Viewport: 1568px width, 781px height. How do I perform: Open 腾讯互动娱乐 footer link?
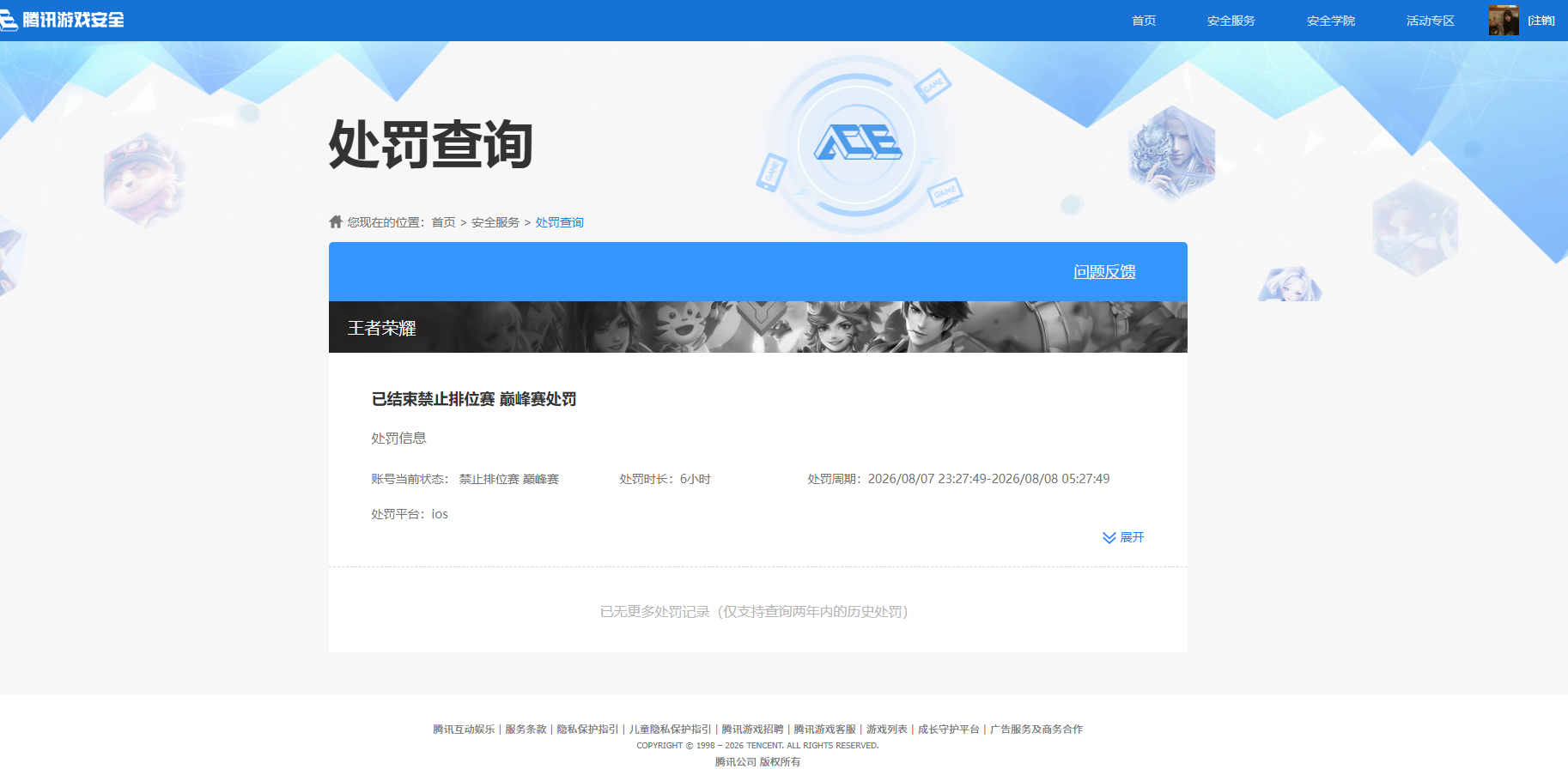[464, 730]
